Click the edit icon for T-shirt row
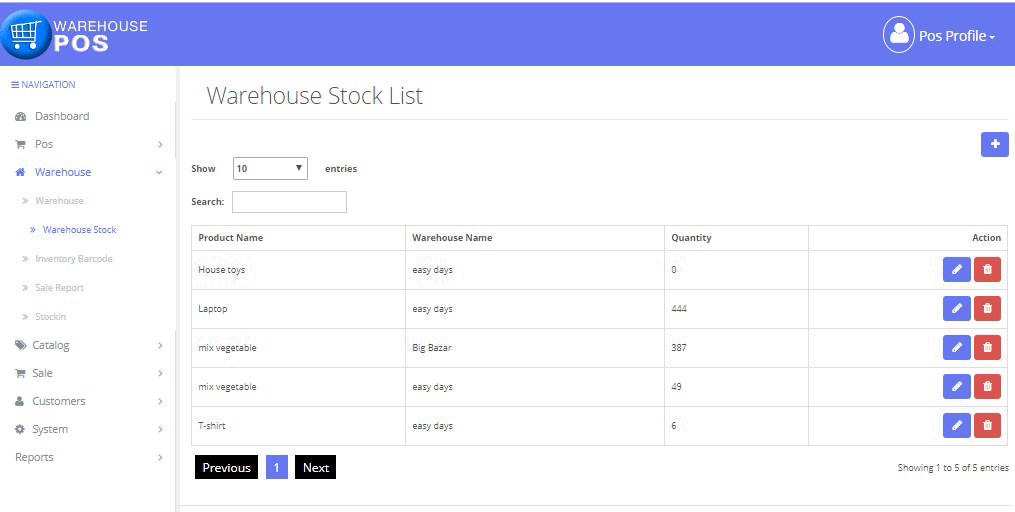The height and width of the screenshot is (512, 1015). pyautogui.click(x=956, y=426)
